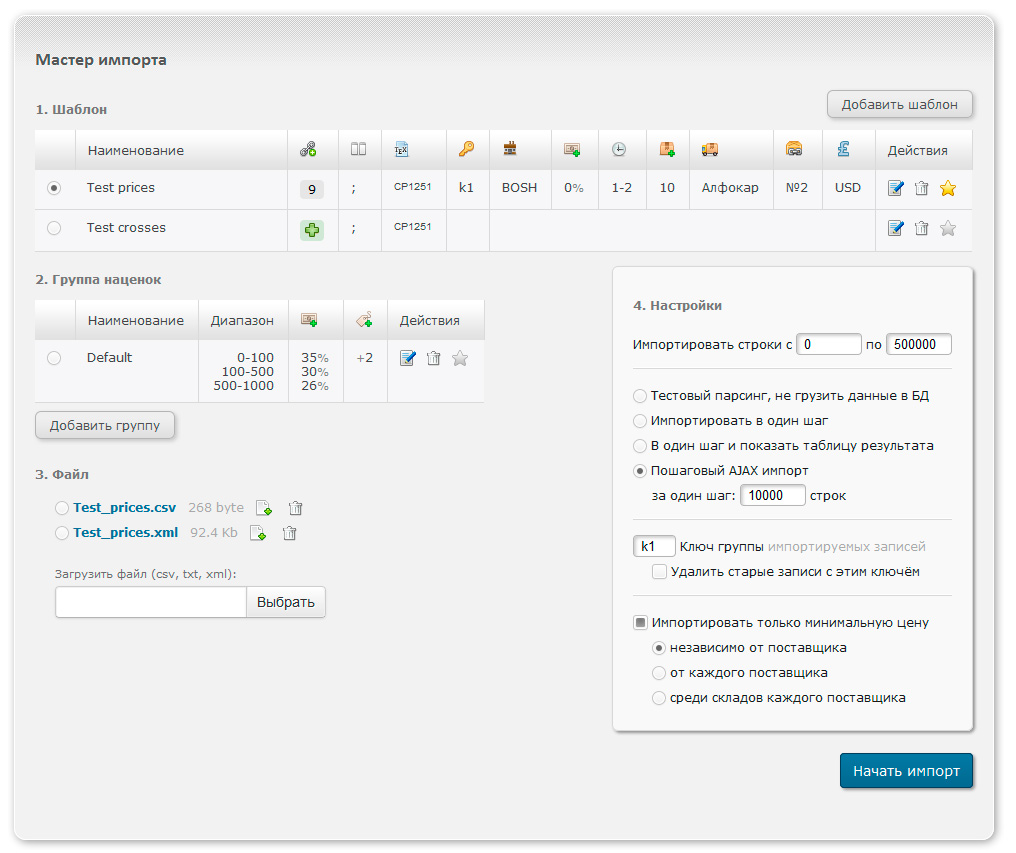Screen dimensions: 1016x853
Task: Click trash icon in Test crosses row
Action: point(921,228)
